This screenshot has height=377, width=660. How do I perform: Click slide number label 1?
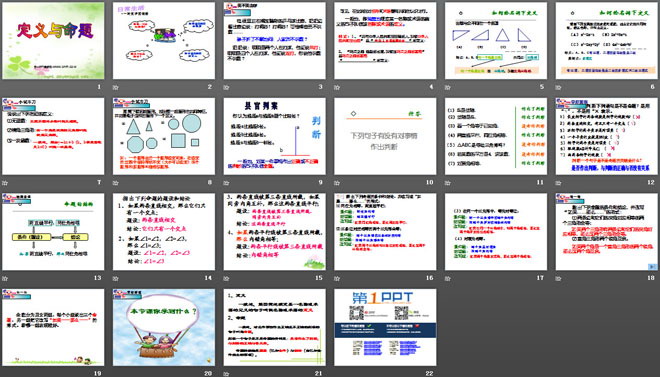tap(99, 87)
